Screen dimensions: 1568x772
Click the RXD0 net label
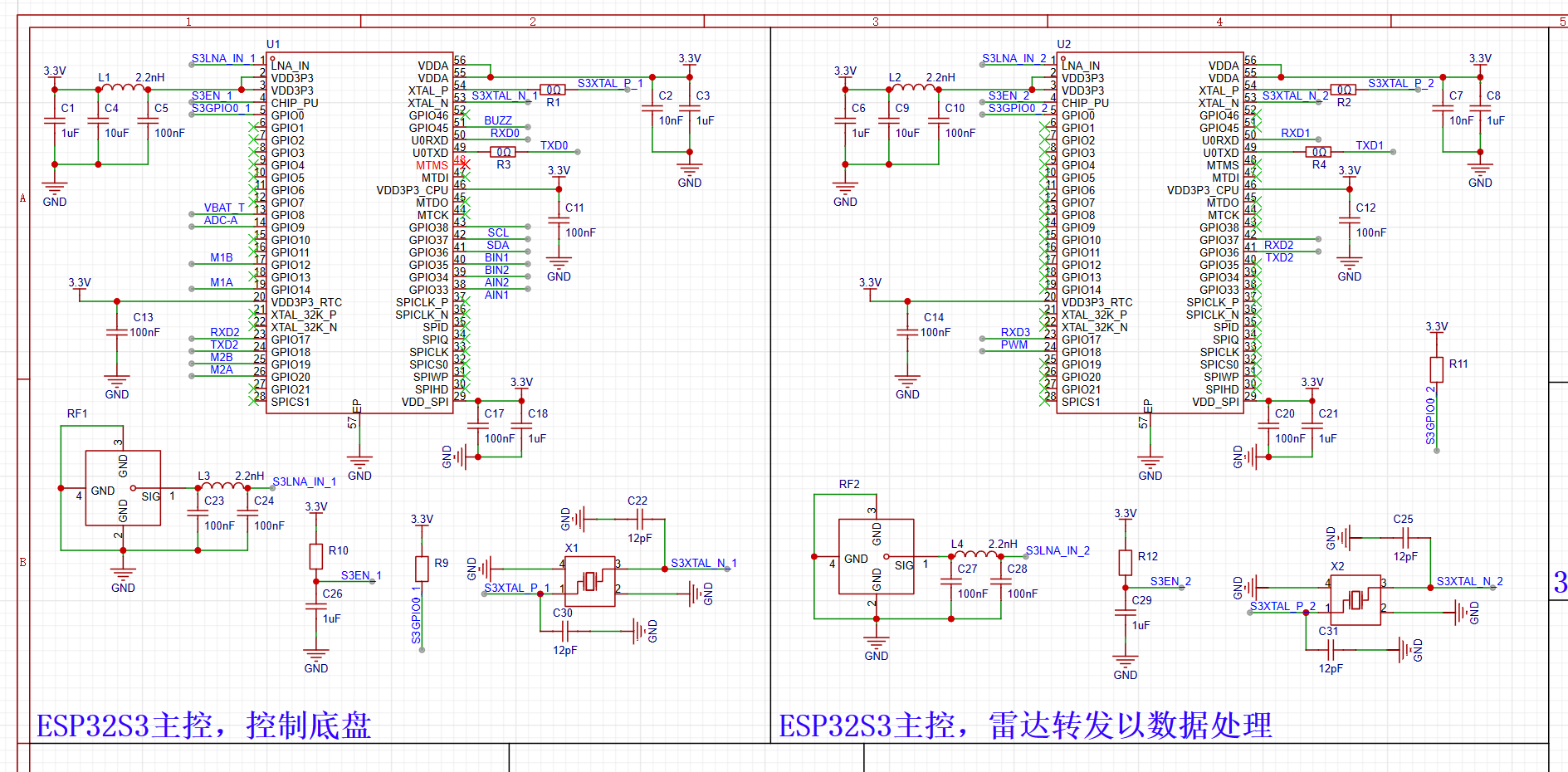click(505, 133)
